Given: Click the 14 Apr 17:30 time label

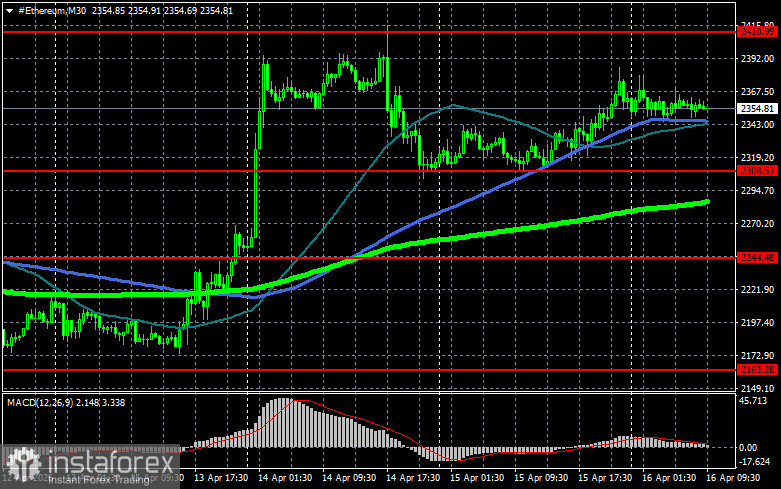Looking at the screenshot, I should coord(413,478).
